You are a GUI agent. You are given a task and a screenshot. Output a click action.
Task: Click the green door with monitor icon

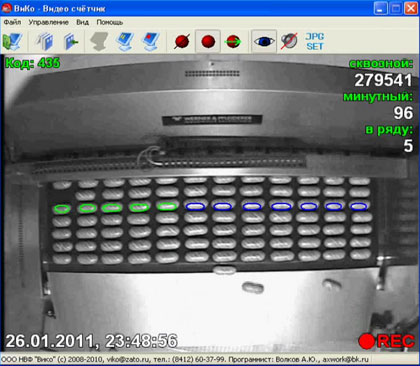(12, 41)
